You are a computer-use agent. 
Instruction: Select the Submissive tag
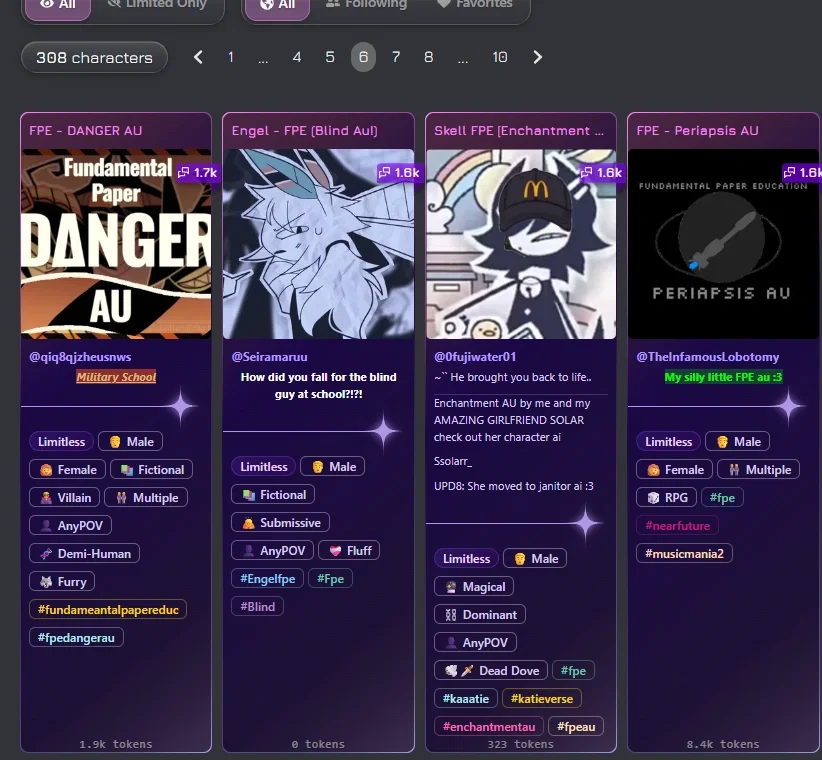tap(280, 523)
